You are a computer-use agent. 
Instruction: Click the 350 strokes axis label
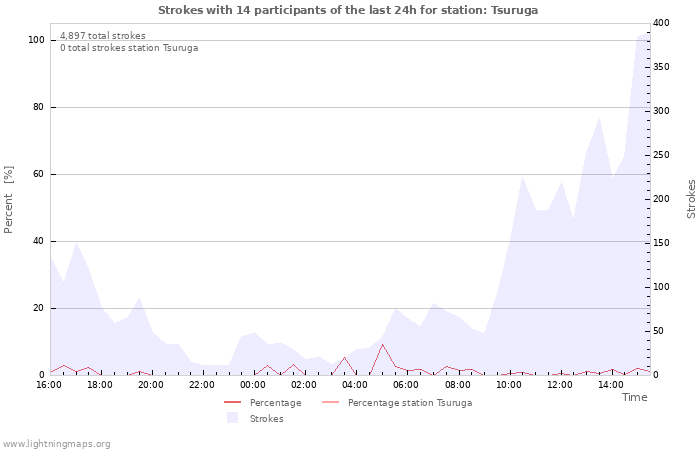pos(662,67)
